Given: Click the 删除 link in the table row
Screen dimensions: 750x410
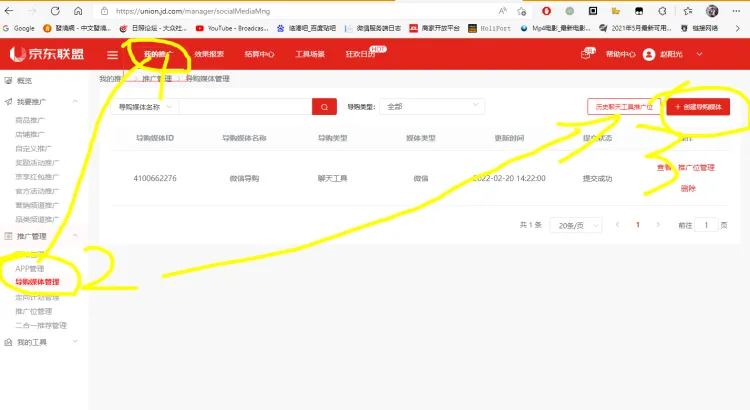Looking at the screenshot, I should (x=687, y=188).
